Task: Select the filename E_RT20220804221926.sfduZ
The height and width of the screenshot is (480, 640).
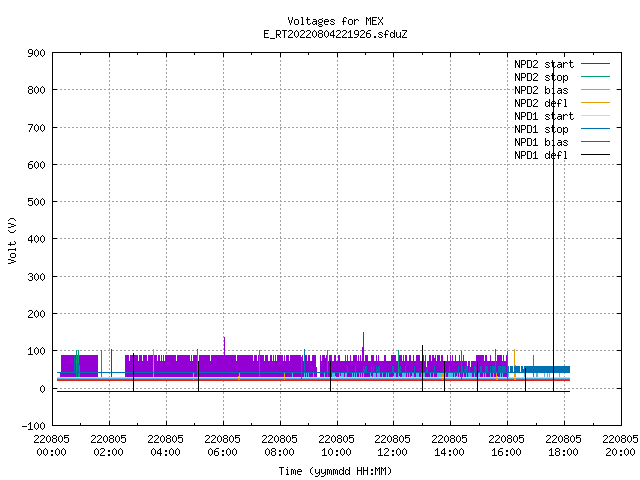Action: 335,34
